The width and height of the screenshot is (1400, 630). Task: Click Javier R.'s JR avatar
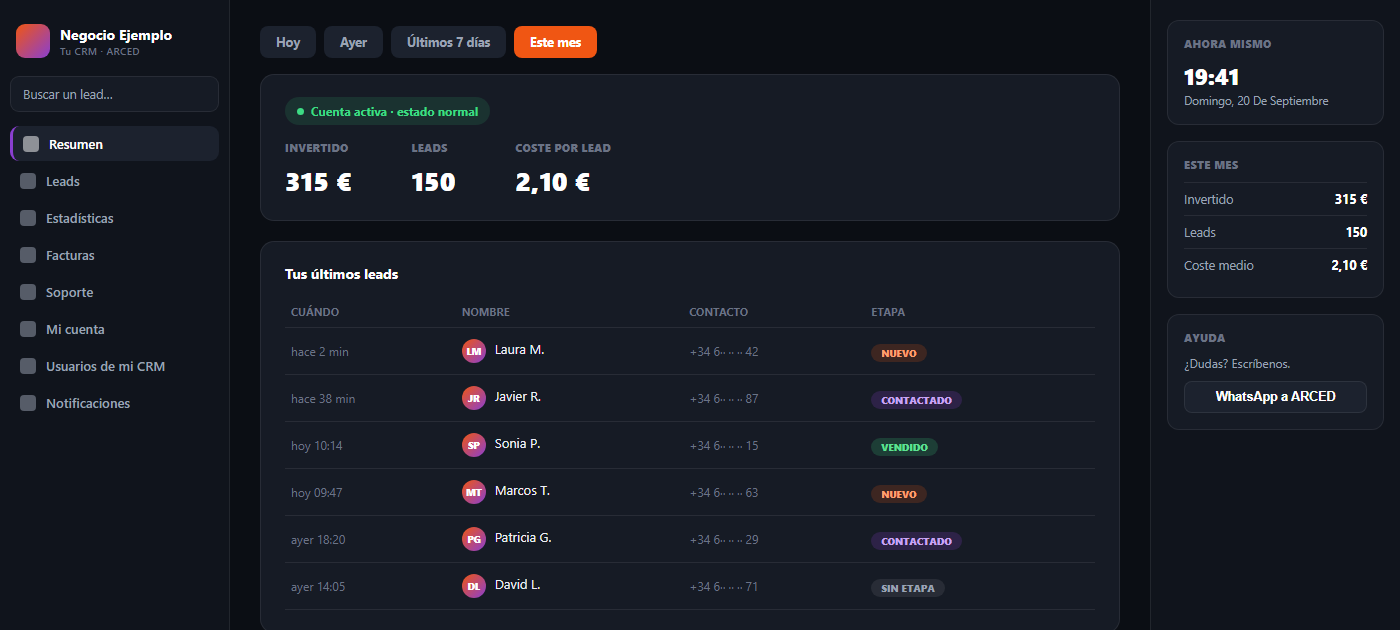coord(474,398)
